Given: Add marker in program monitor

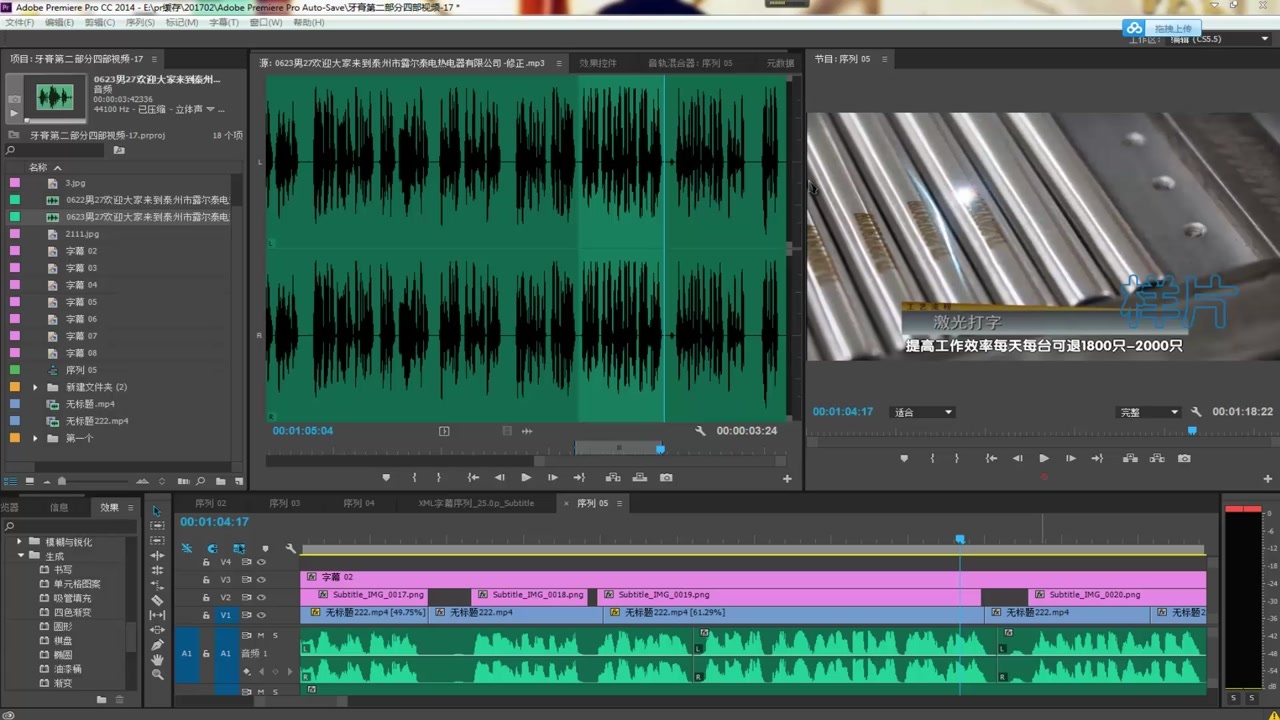Looking at the screenshot, I should click(x=904, y=458).
